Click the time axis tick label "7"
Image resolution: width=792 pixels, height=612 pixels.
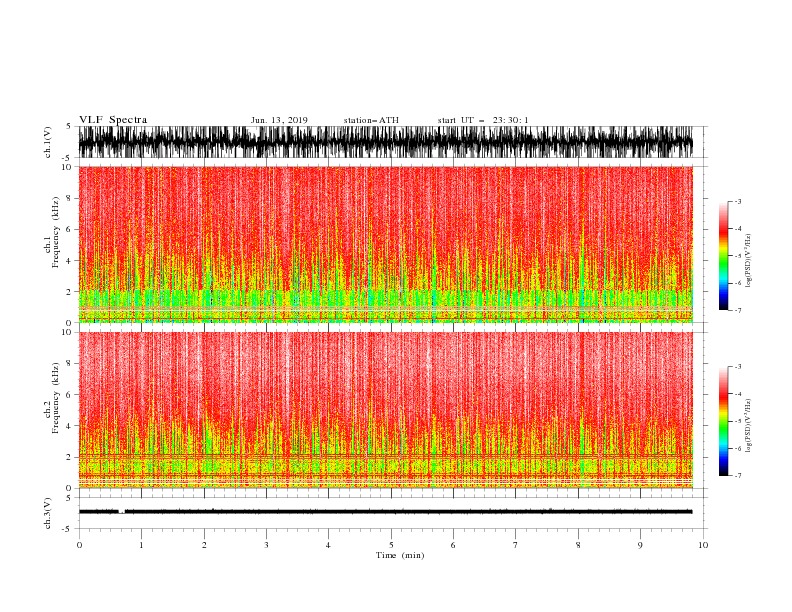[x=516, y=545]
